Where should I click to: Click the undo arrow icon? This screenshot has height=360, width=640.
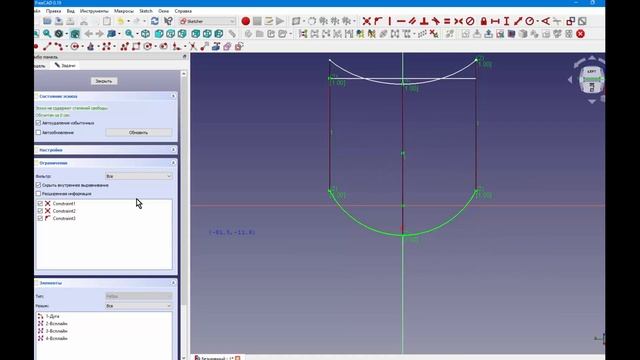[120, 21]
